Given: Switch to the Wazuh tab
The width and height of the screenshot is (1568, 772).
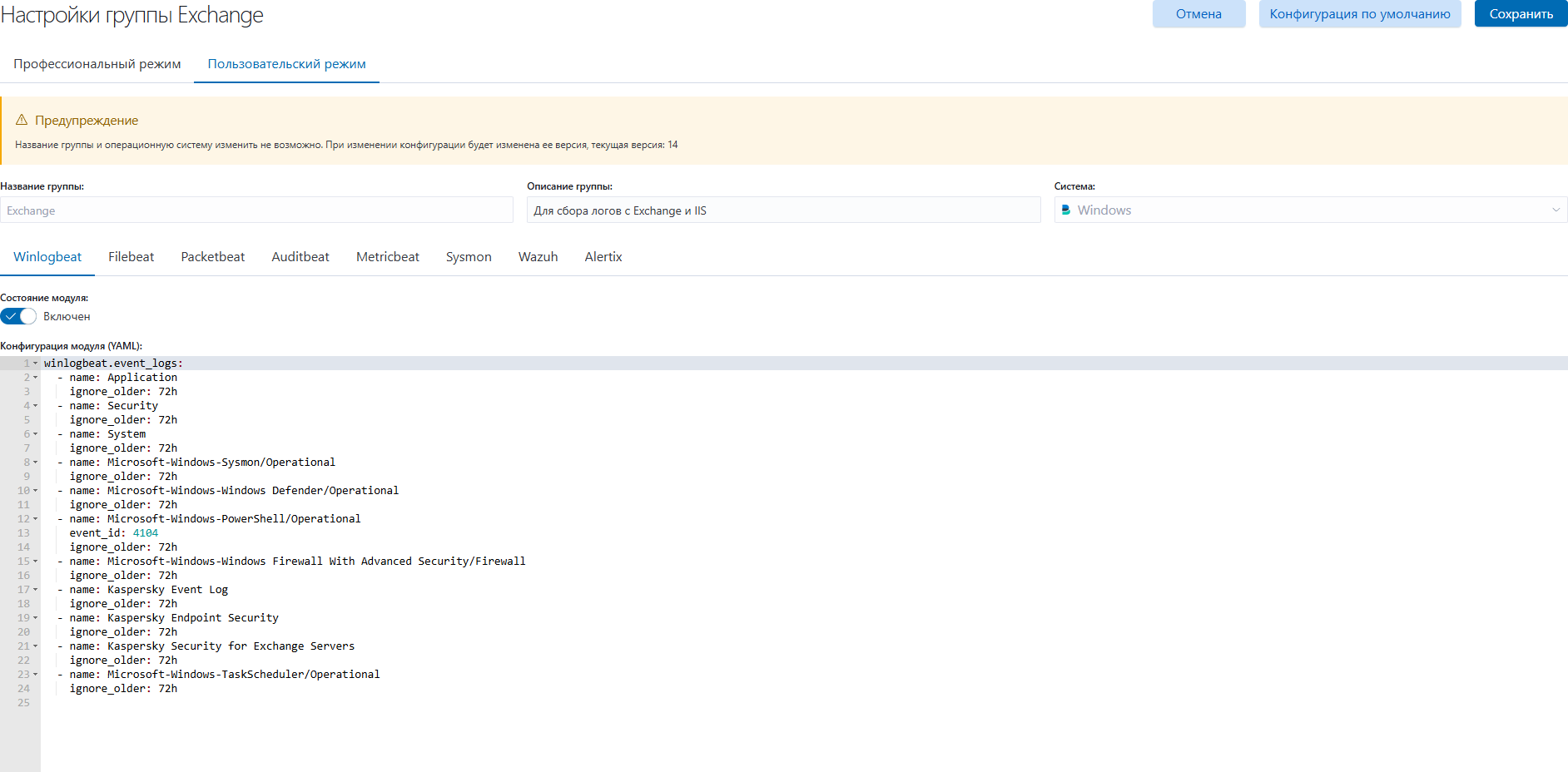Looking at the screenshot, I should coord(538,257).
